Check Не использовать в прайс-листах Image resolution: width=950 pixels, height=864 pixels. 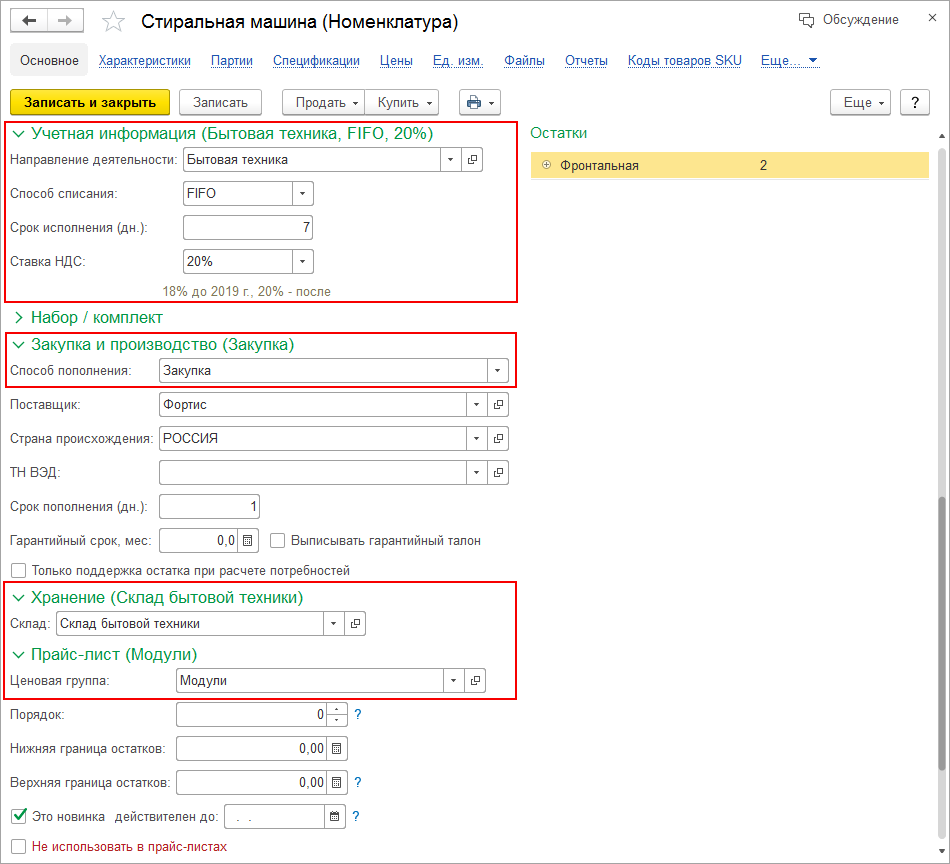tap(19, 846)
